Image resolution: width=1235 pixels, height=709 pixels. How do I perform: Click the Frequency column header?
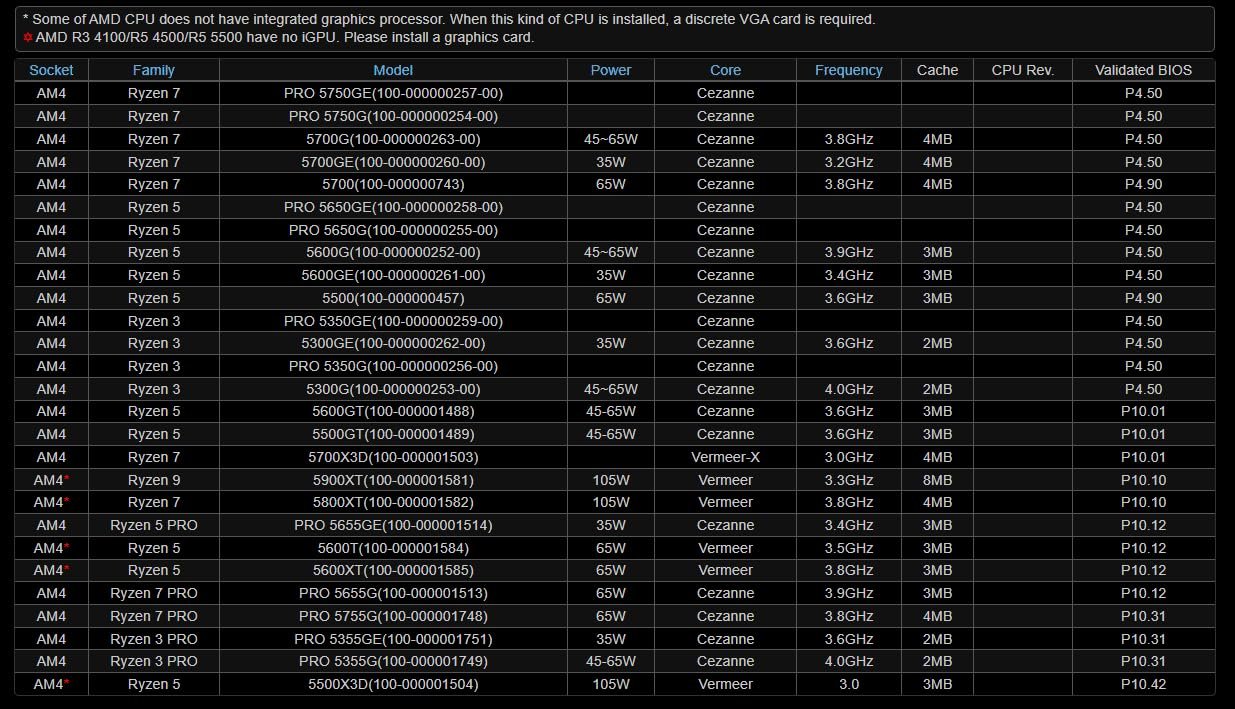coord(848,70)
